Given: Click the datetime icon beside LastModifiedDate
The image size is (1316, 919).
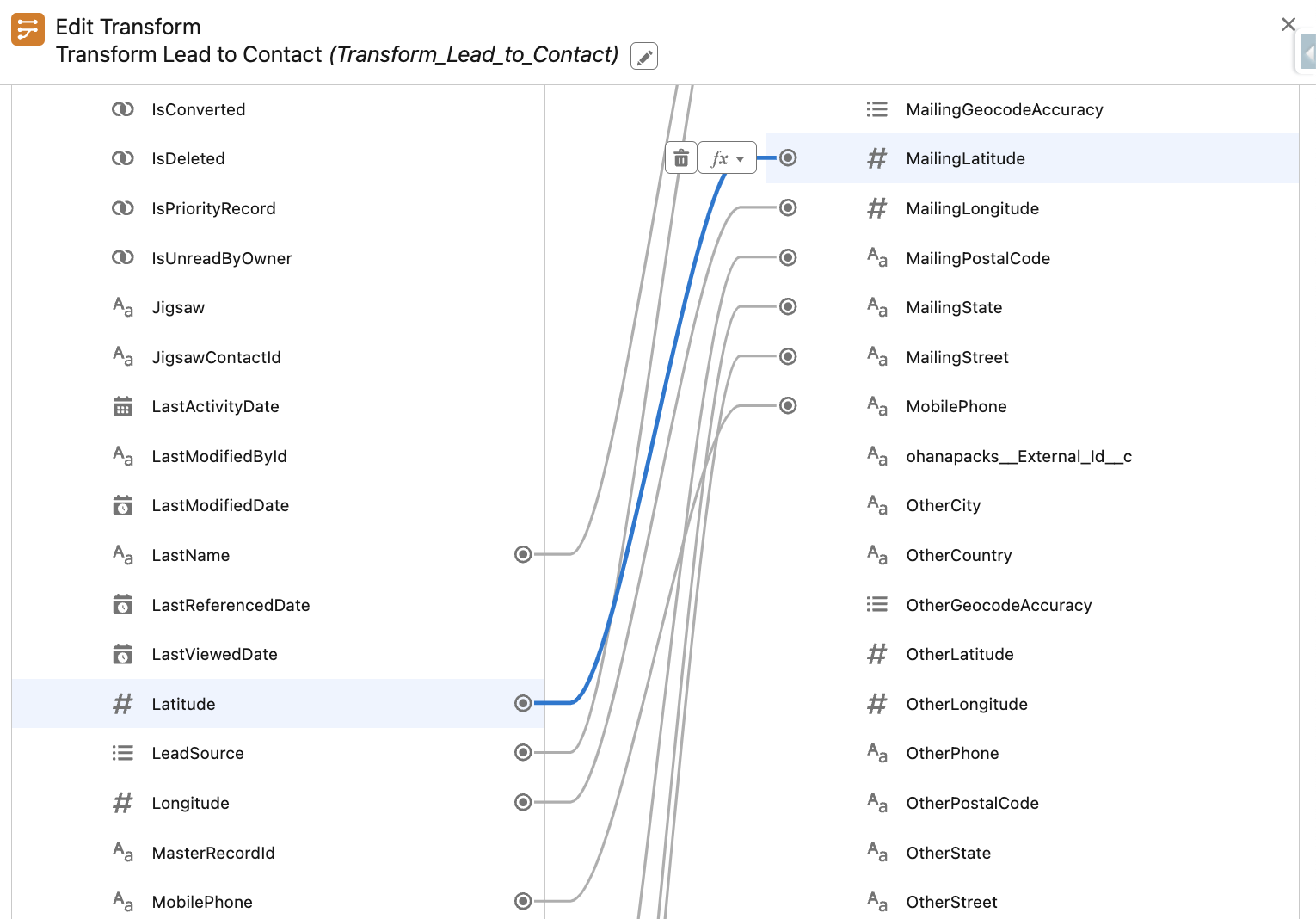Looking at the screenshot, I should point(123,506).
